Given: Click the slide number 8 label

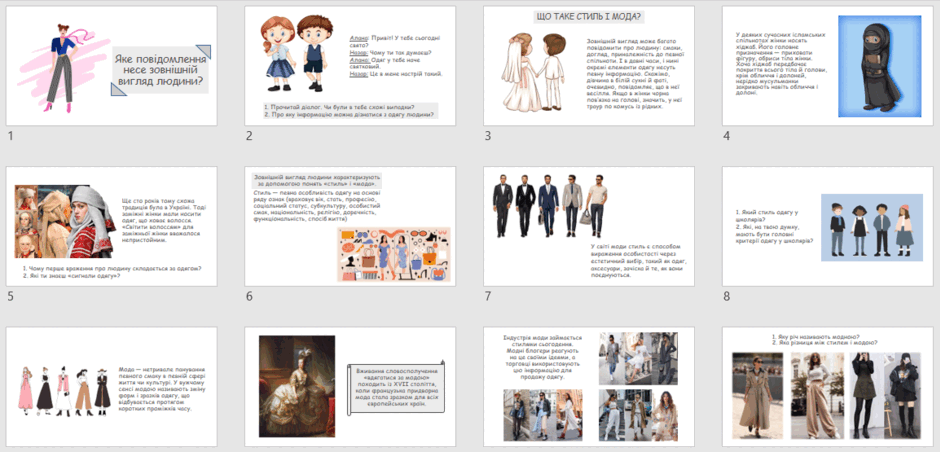Looking at the screenshot, I should pos(727,296).
